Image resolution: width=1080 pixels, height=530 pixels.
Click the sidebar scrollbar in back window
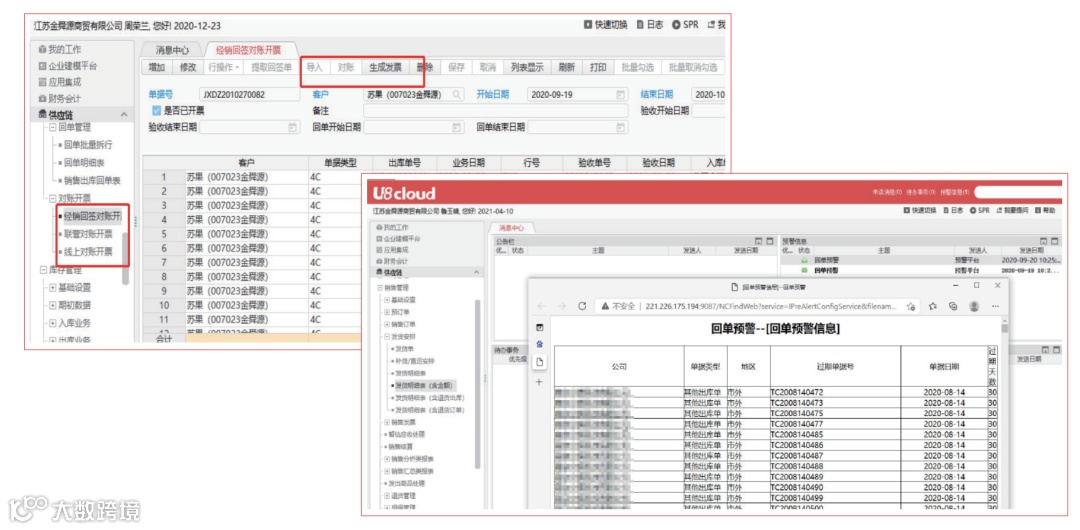point(125,258)
